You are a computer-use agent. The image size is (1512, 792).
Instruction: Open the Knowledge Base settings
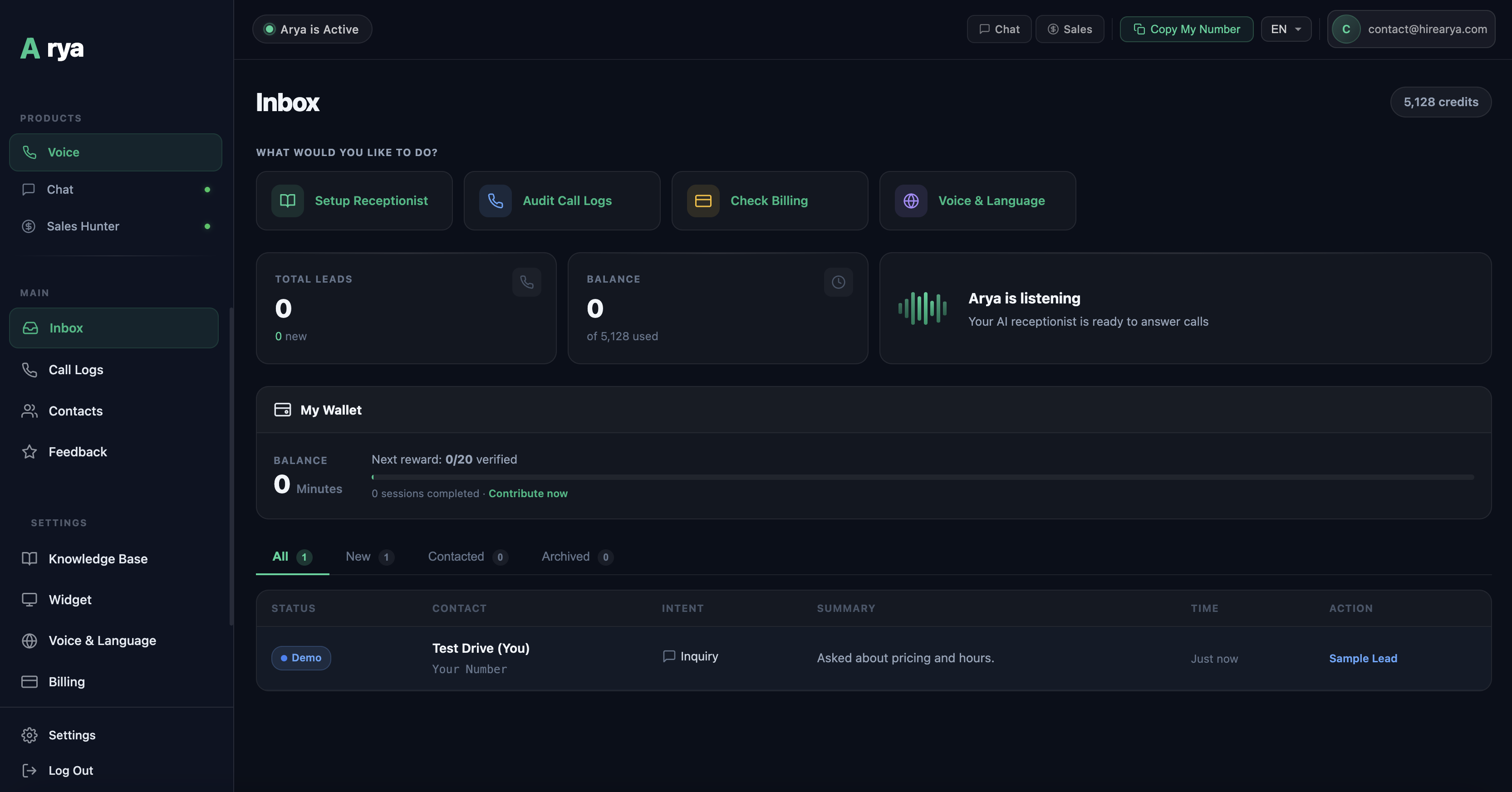98,558
